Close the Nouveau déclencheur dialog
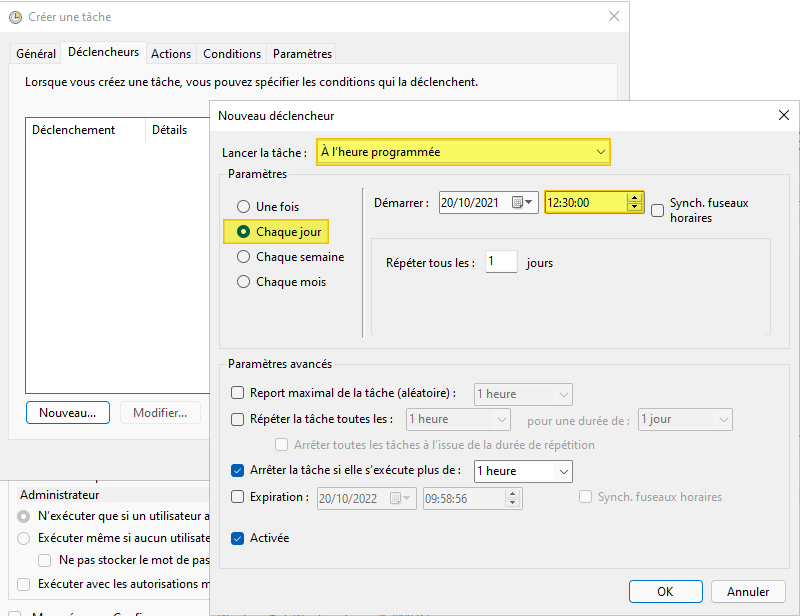 pos(783,116)
